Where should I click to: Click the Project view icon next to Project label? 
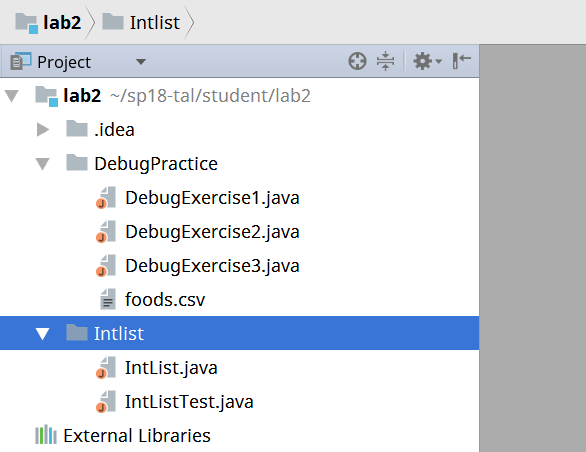click(x=21, y=61)
